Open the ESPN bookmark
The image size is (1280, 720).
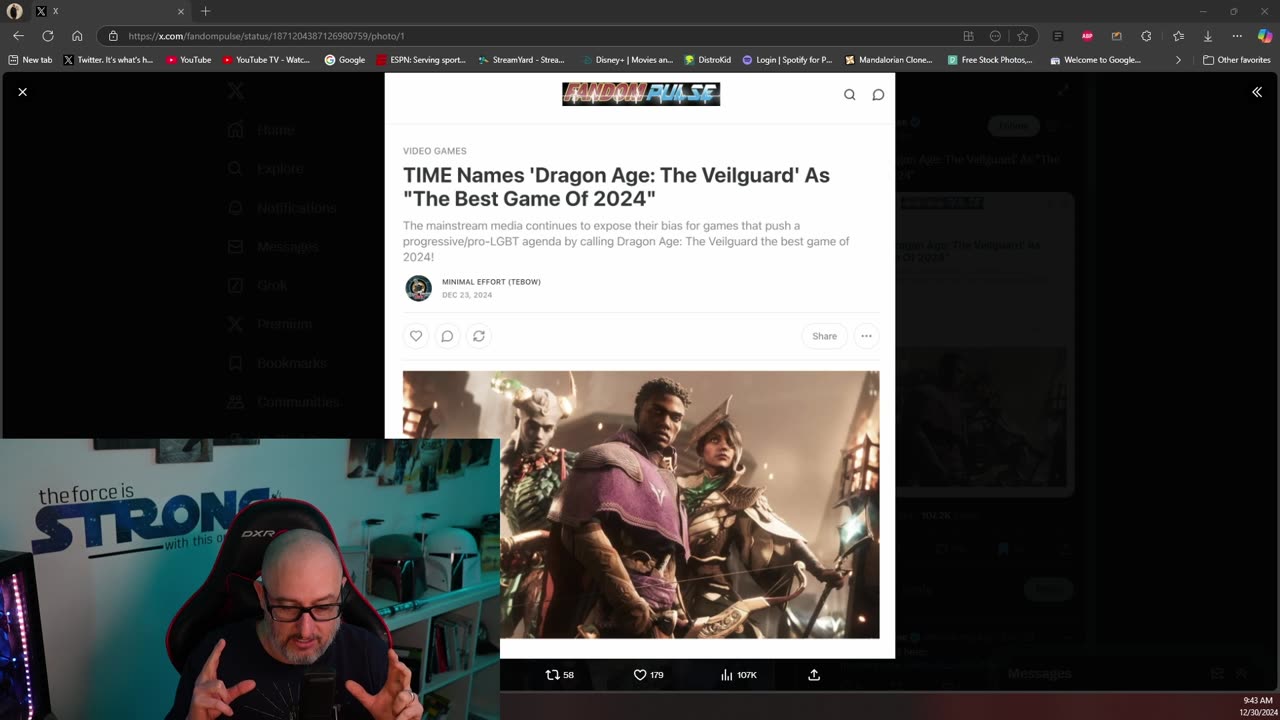(421, 60)
